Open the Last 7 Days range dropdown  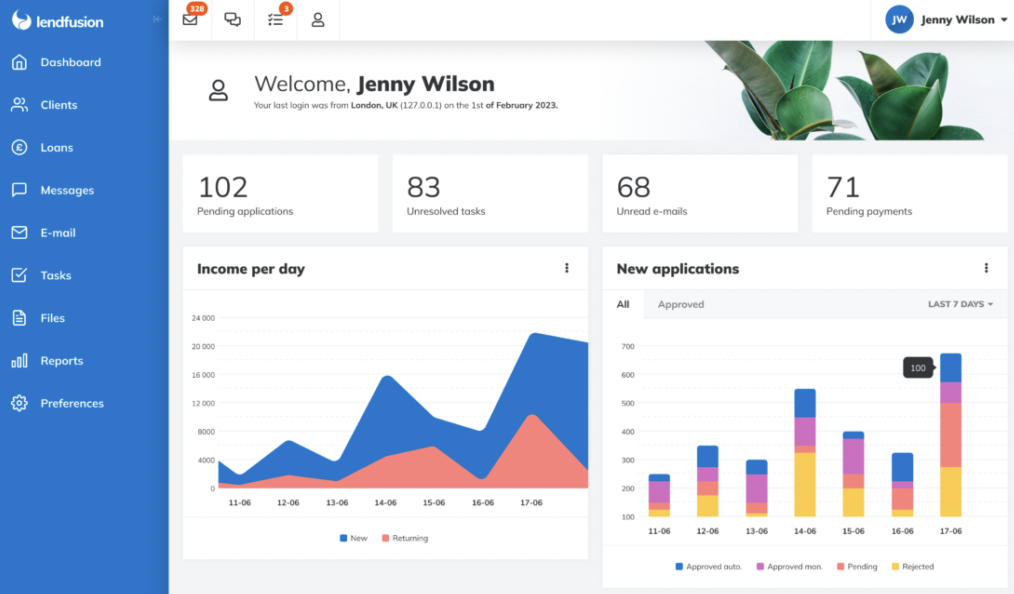[x=960, y=304]
